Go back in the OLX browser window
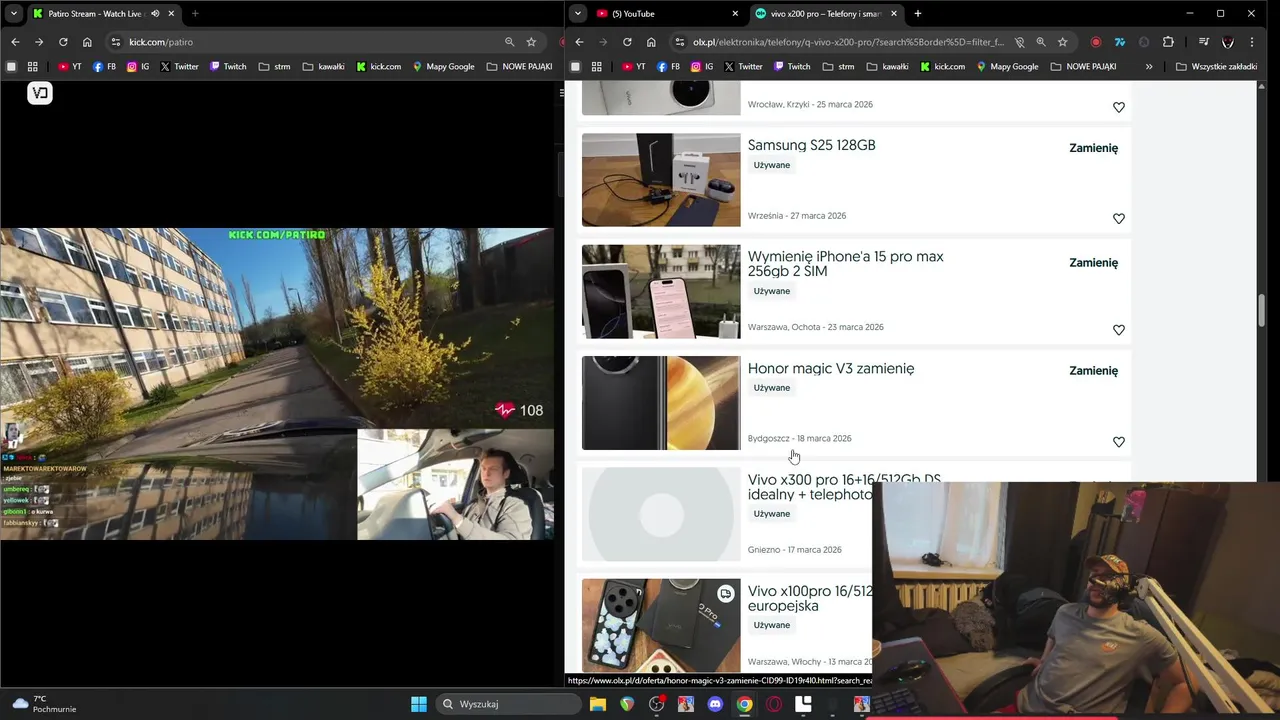1280x720 pixels. click(x=579, y=42)
